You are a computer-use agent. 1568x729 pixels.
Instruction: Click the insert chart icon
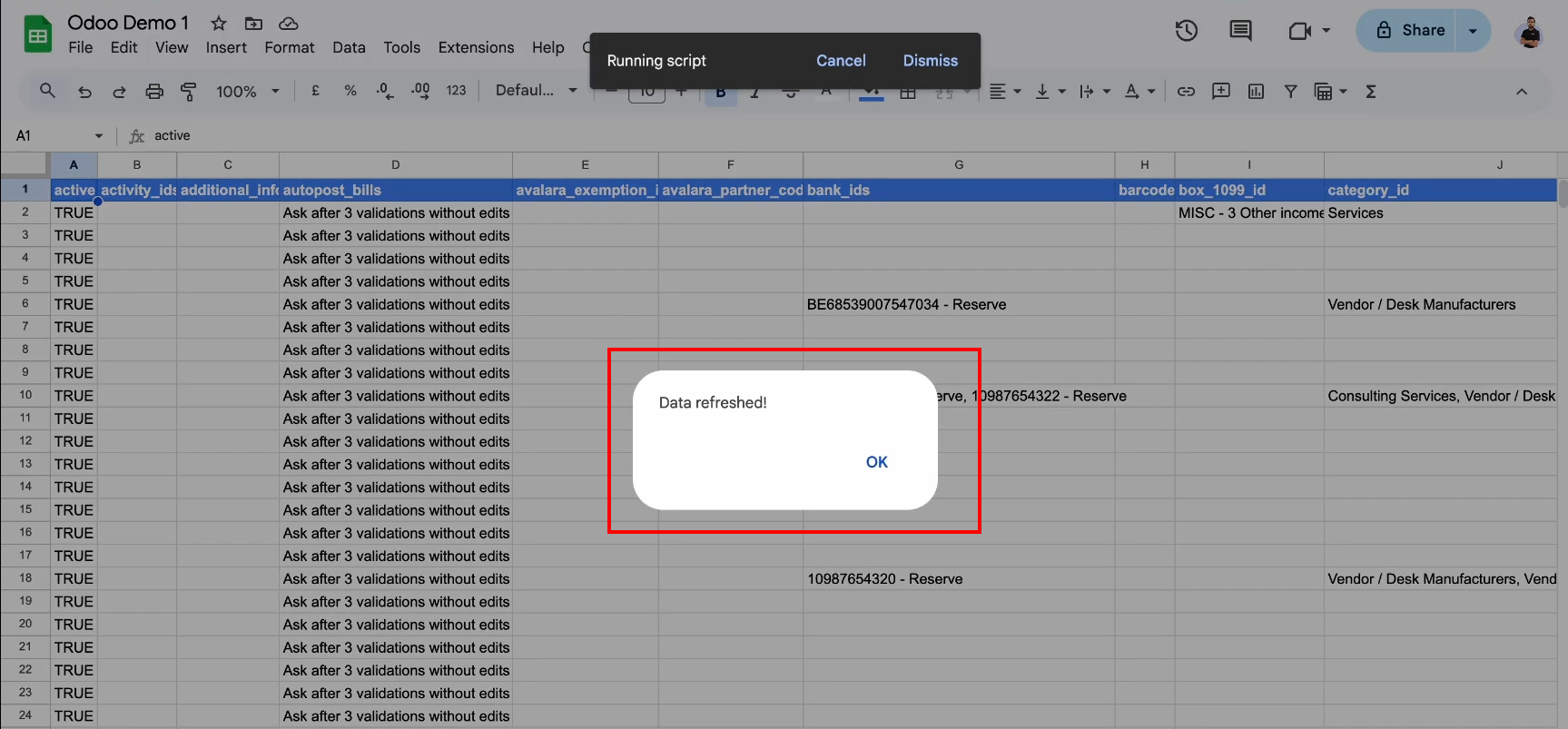point(1256,91)
